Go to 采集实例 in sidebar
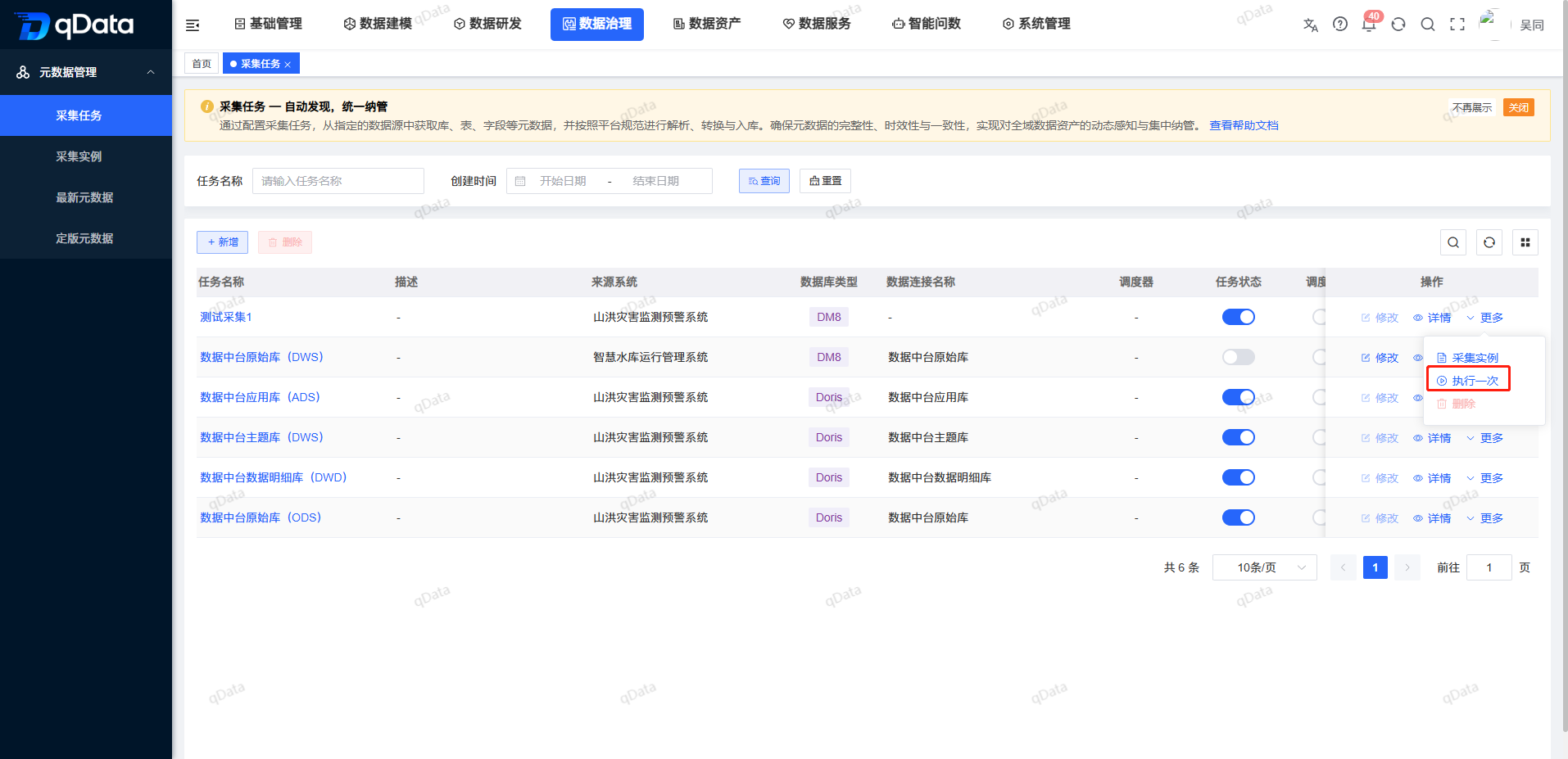Screen dimensions: 1568x759 tap(86, 156)
